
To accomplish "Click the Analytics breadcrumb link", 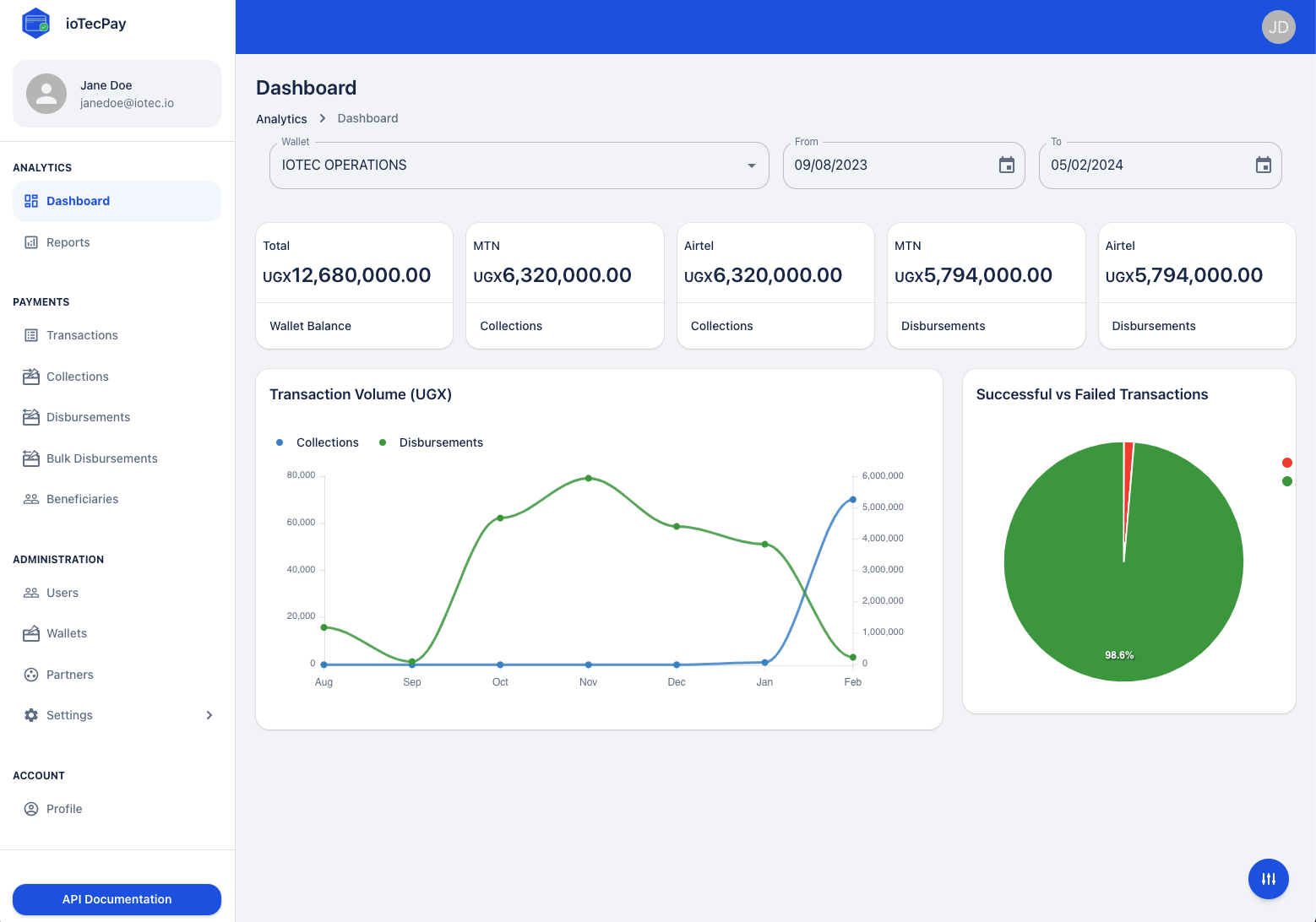I will [x=281, y=119].
